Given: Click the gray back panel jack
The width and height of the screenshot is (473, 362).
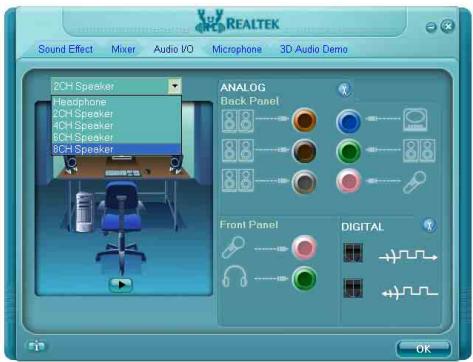Looking at the screenshot, I should pyautogui.click(x=304, y=182).
